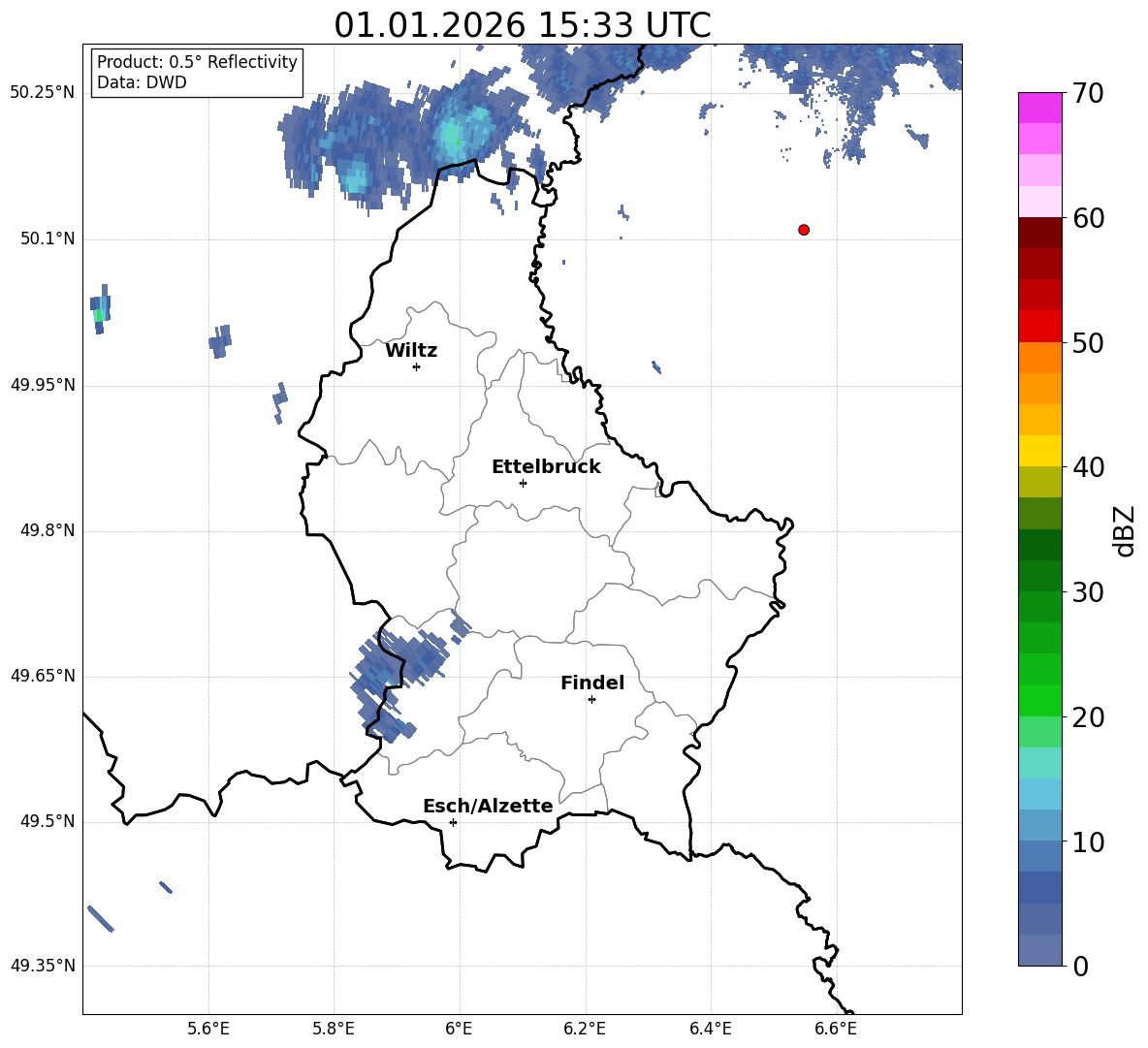
Task: Click the 01.01.2026 15:33 UTC title
Action: (522, 25)
